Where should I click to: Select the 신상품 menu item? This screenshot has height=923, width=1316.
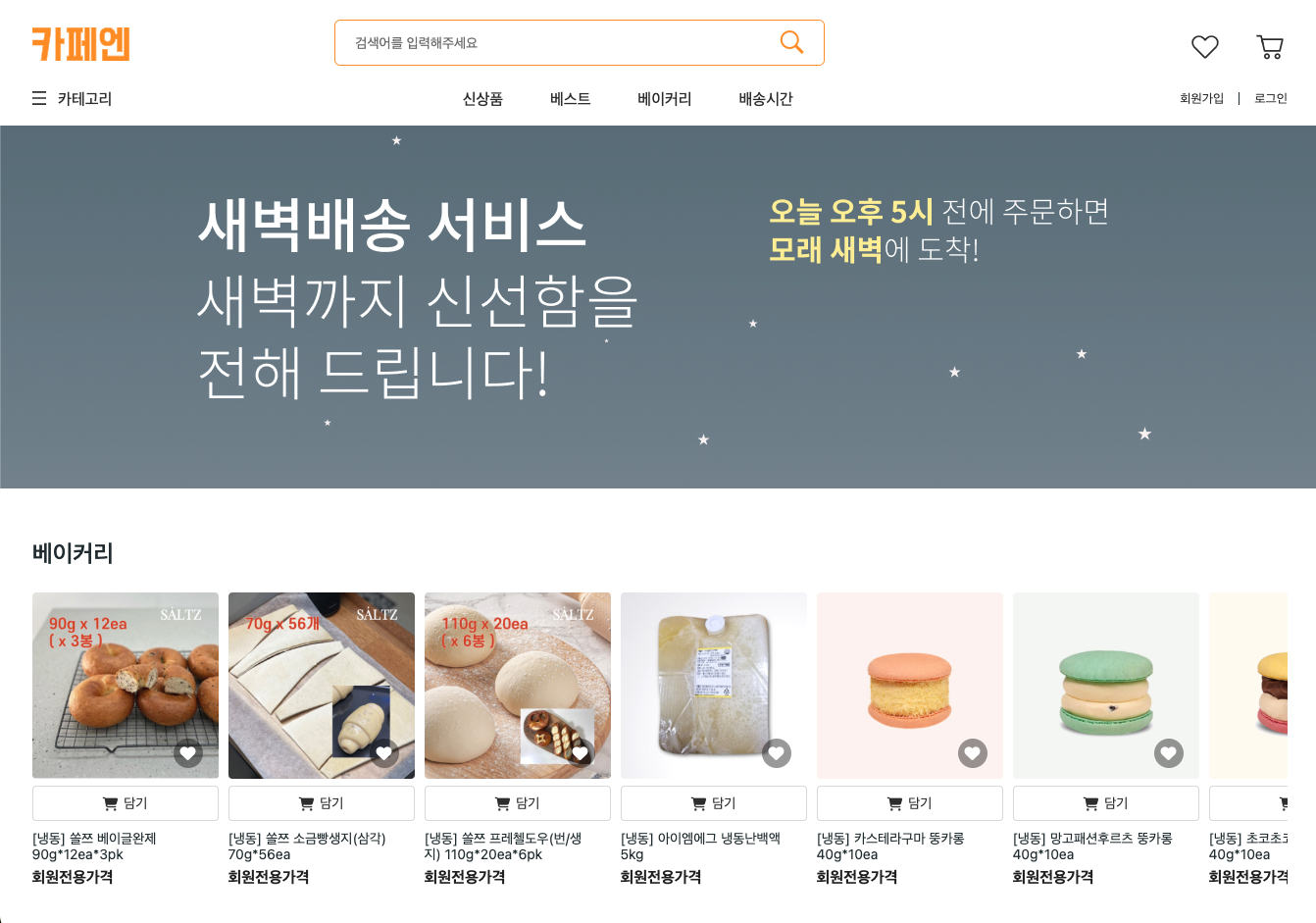(482, 98)
